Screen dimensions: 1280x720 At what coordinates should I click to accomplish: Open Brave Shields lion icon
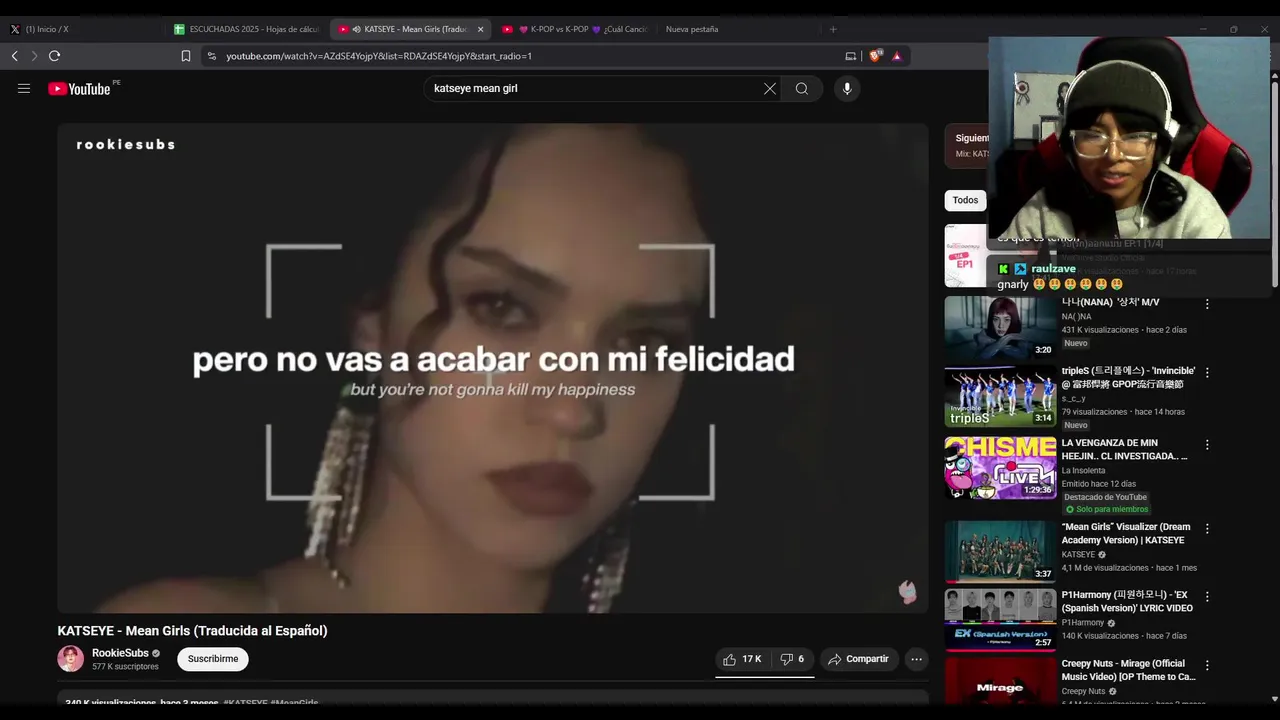click(876, 56)
